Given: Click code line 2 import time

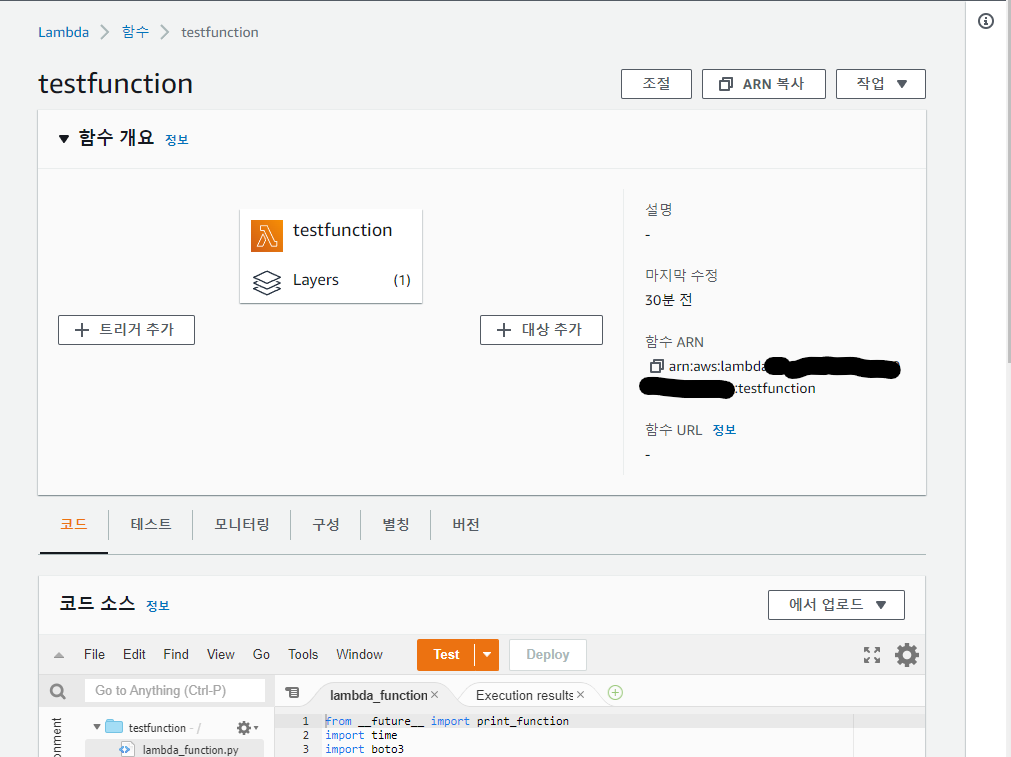Looking at the screenshot, I should pos(361,735).
